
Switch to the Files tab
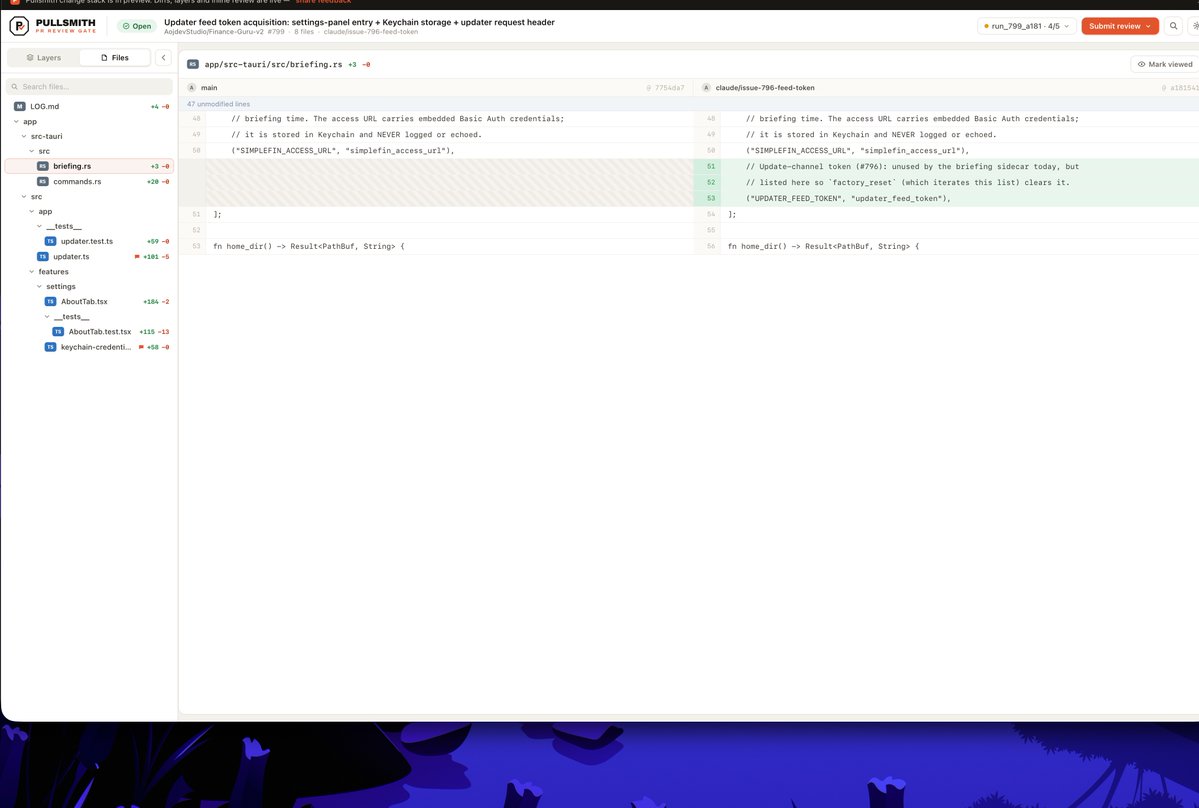tap(115, 57)
